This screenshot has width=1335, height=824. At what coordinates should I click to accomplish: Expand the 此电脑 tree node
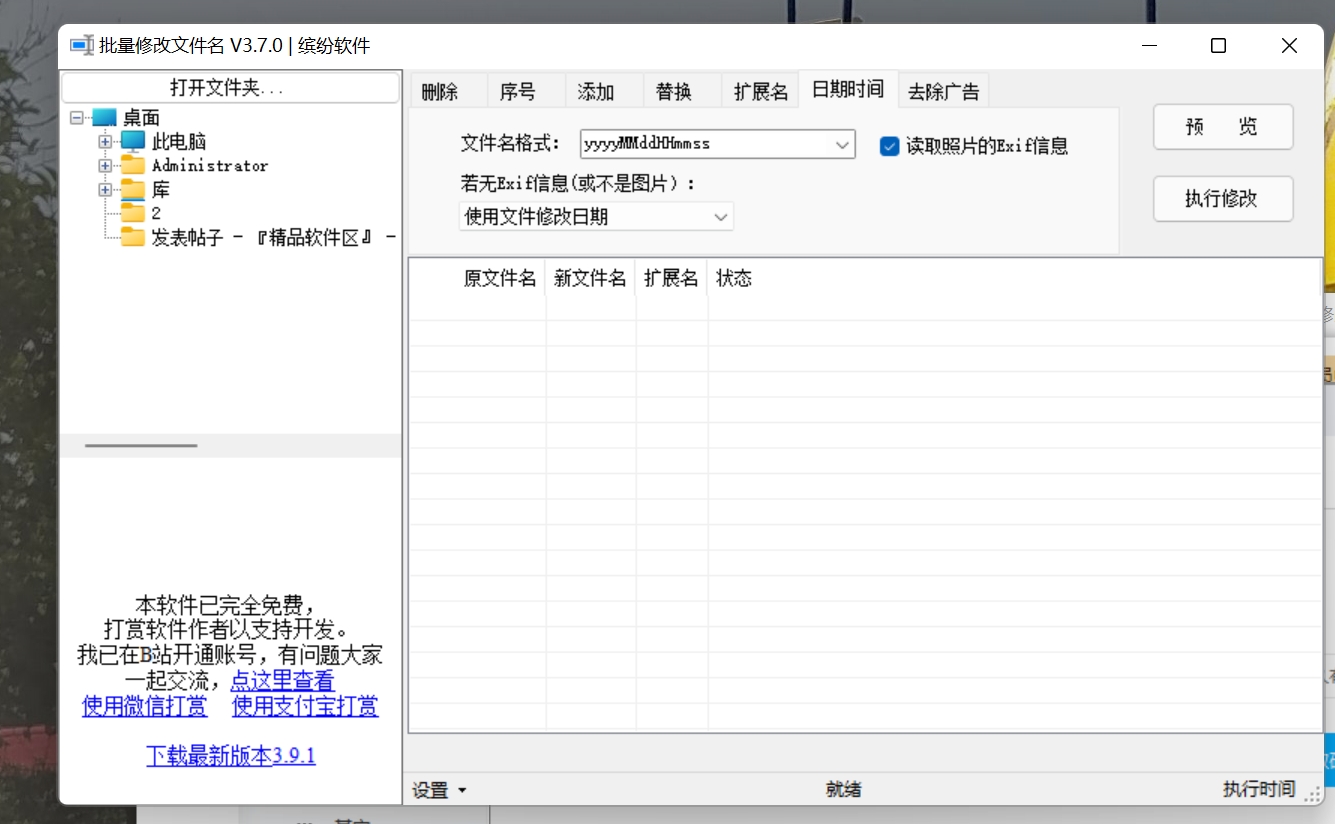tap(105, 141)
